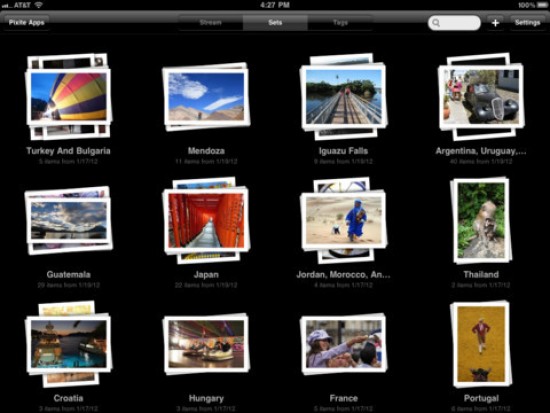The height and width of the screenshot is (413, 550).
Task: Select the Sets tab
Action: [275, 22]
